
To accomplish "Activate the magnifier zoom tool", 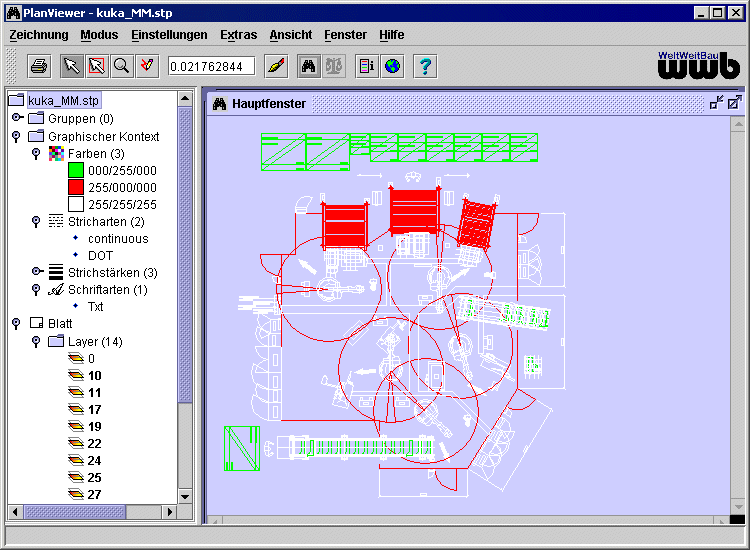I will pos(121,66).
